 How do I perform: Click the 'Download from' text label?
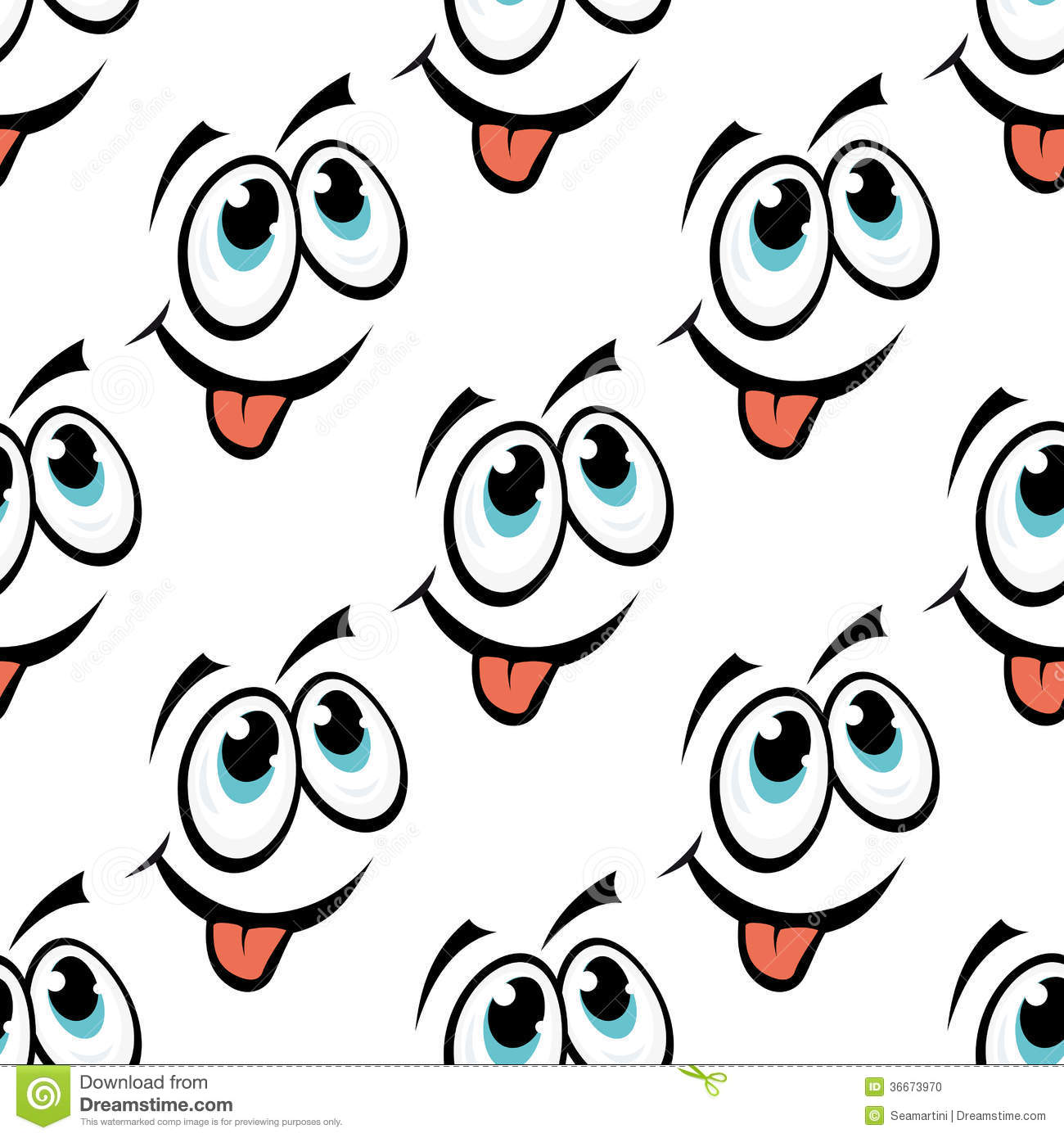pos(143,1082)
